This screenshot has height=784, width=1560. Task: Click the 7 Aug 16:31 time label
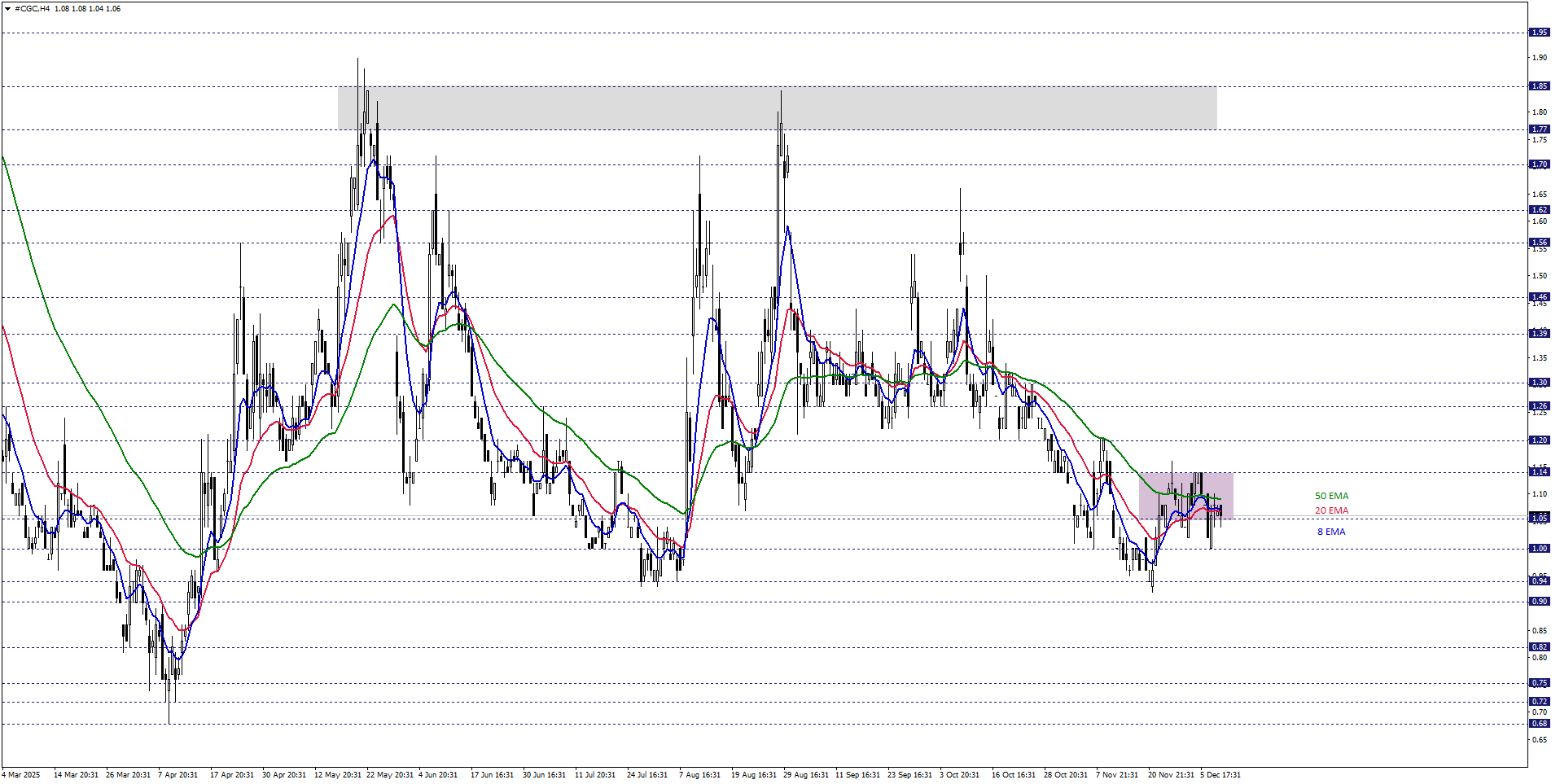pyautogui.click(x=699, y=774)
